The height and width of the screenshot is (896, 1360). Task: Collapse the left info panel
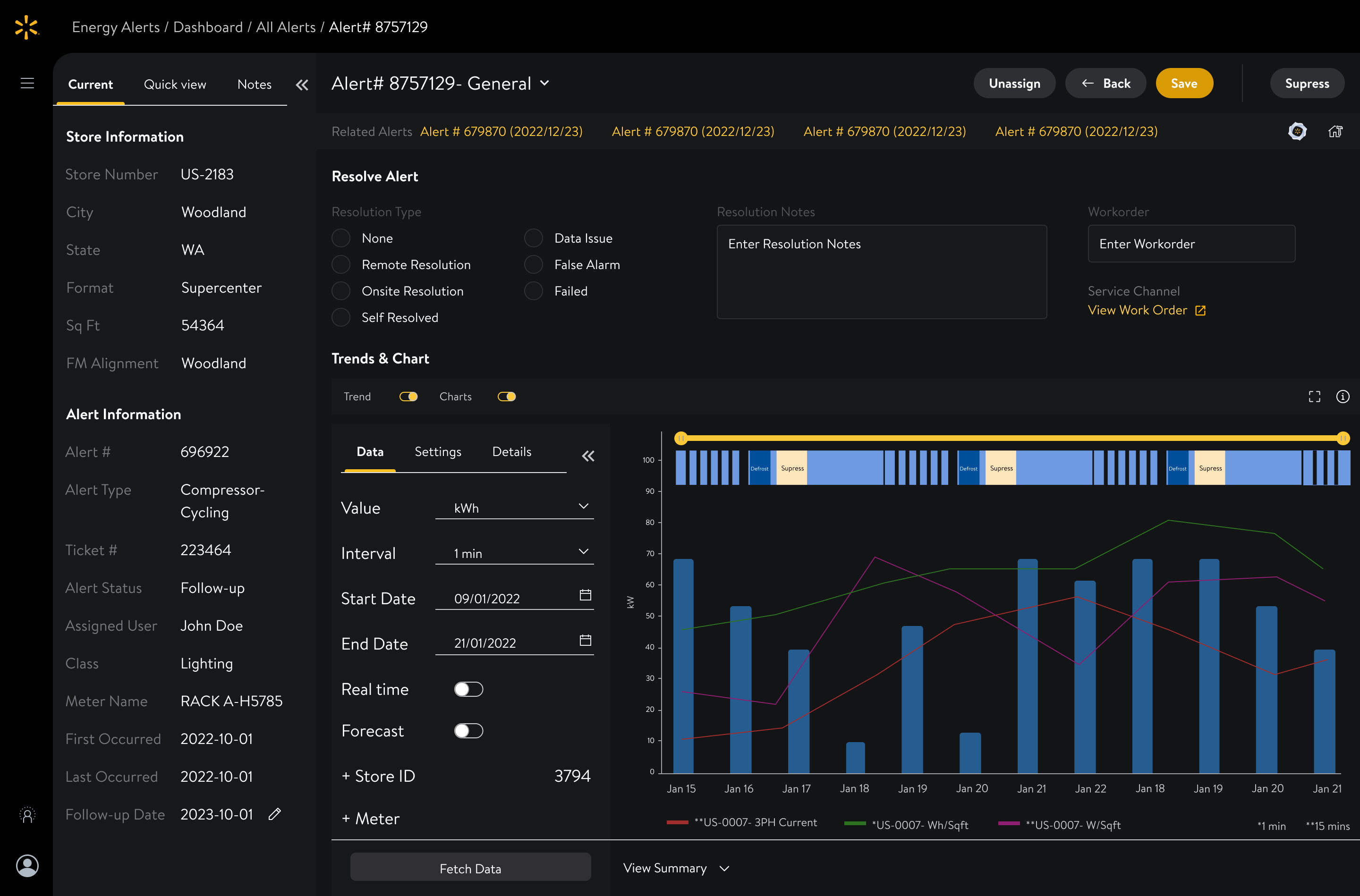(302, 85)
